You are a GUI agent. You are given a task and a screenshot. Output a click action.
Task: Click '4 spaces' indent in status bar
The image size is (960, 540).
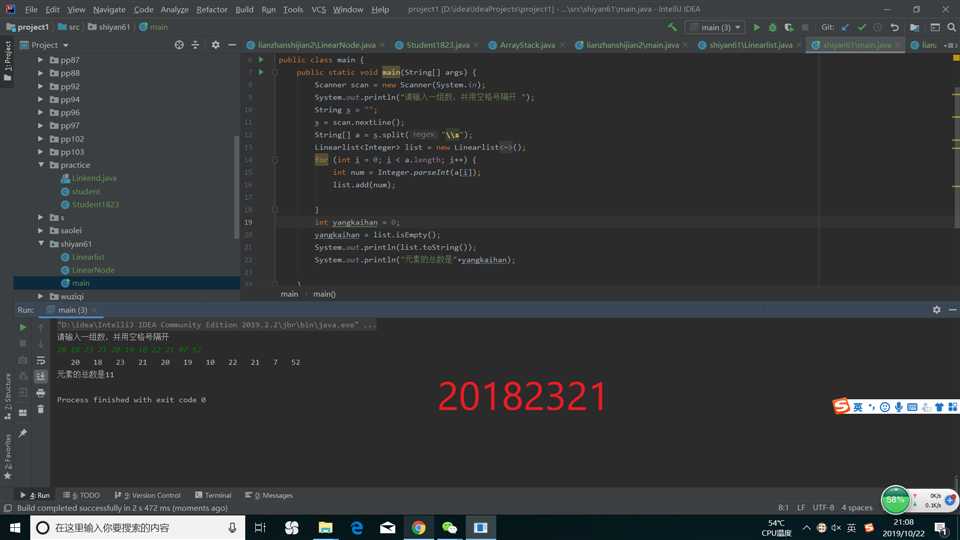tap(857, 508)
